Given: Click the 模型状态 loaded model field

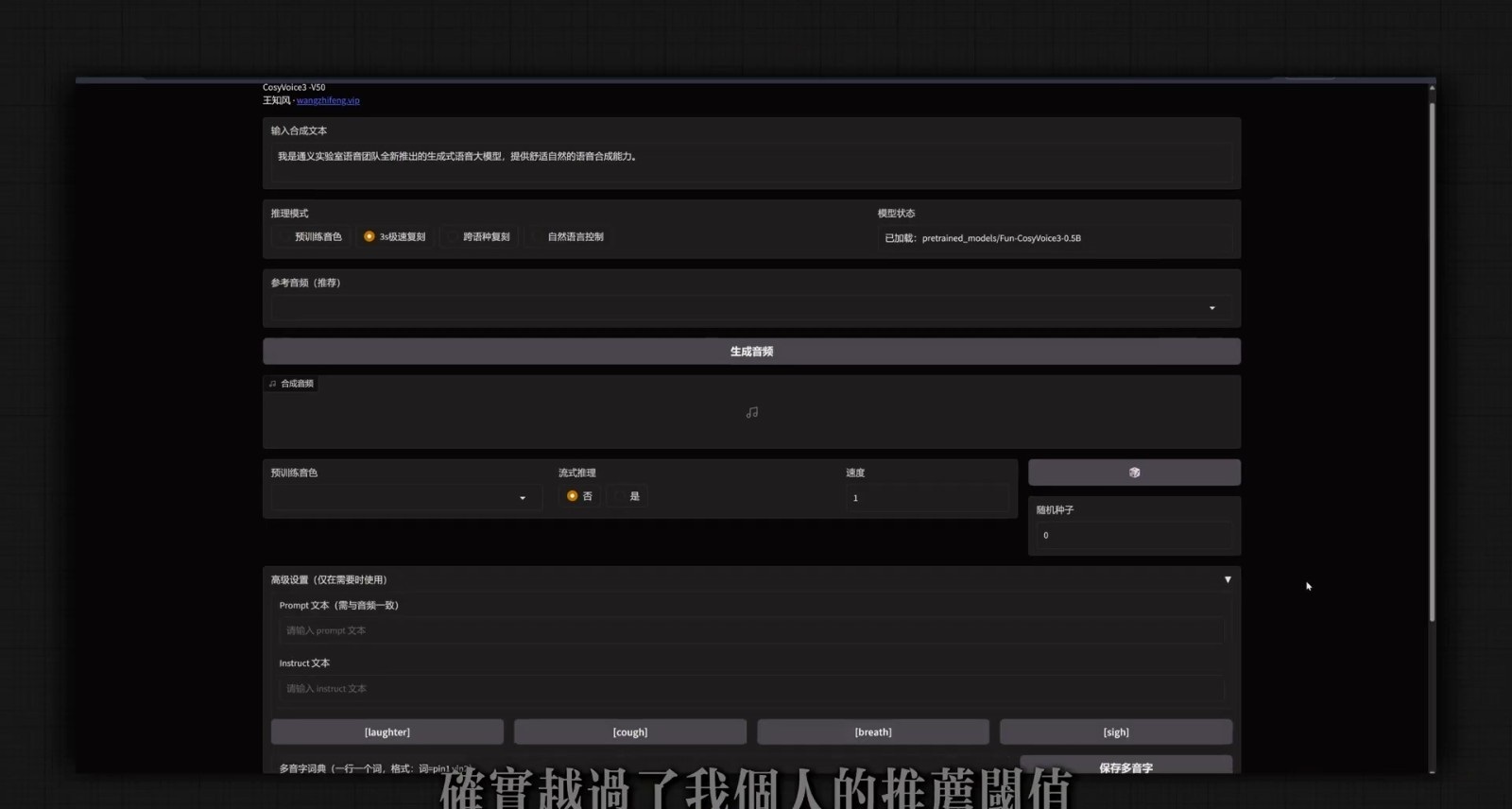Looking at the screenshot, I should (1055, 238).
